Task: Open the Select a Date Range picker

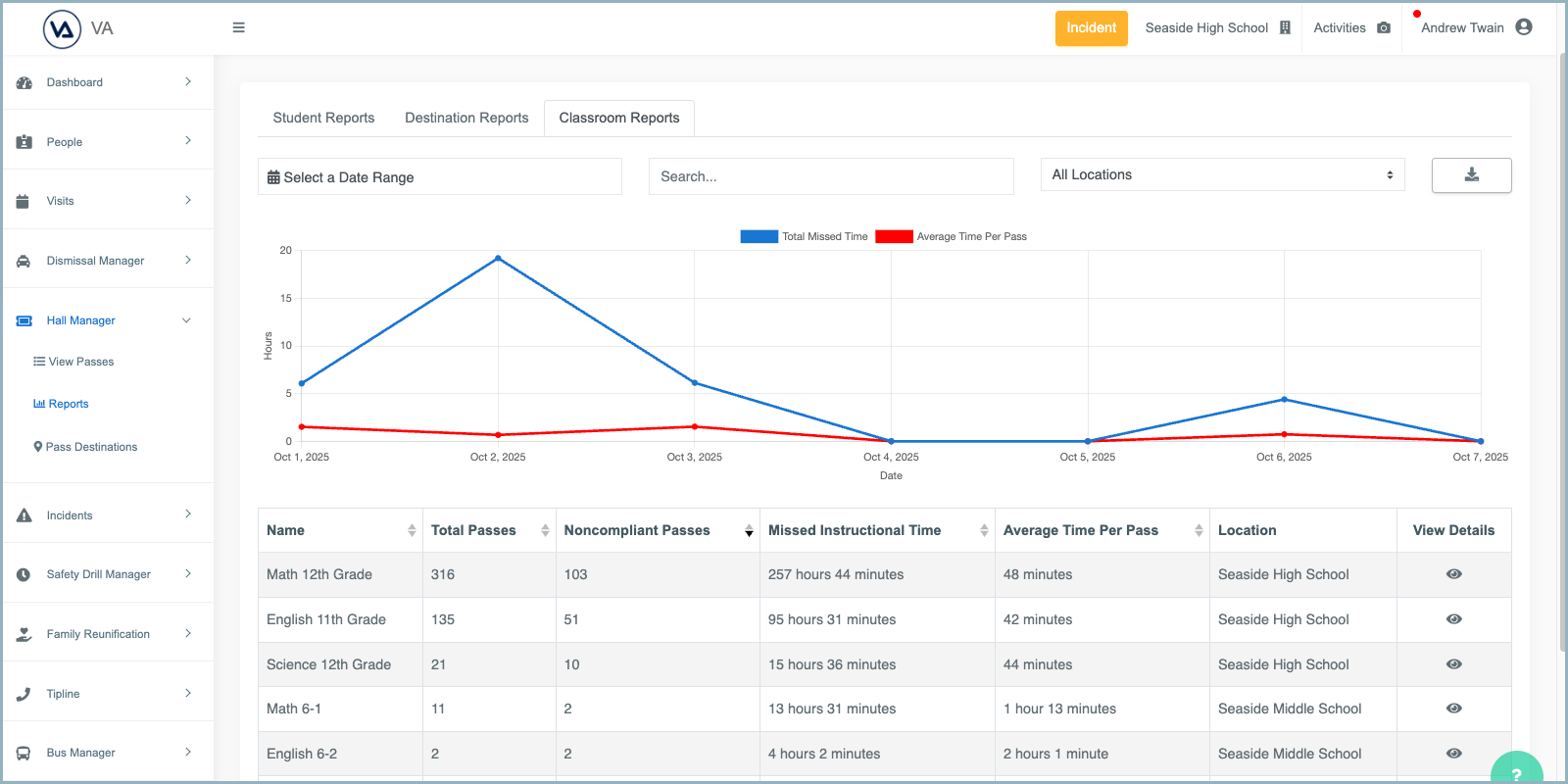Action: click(440, 176)
